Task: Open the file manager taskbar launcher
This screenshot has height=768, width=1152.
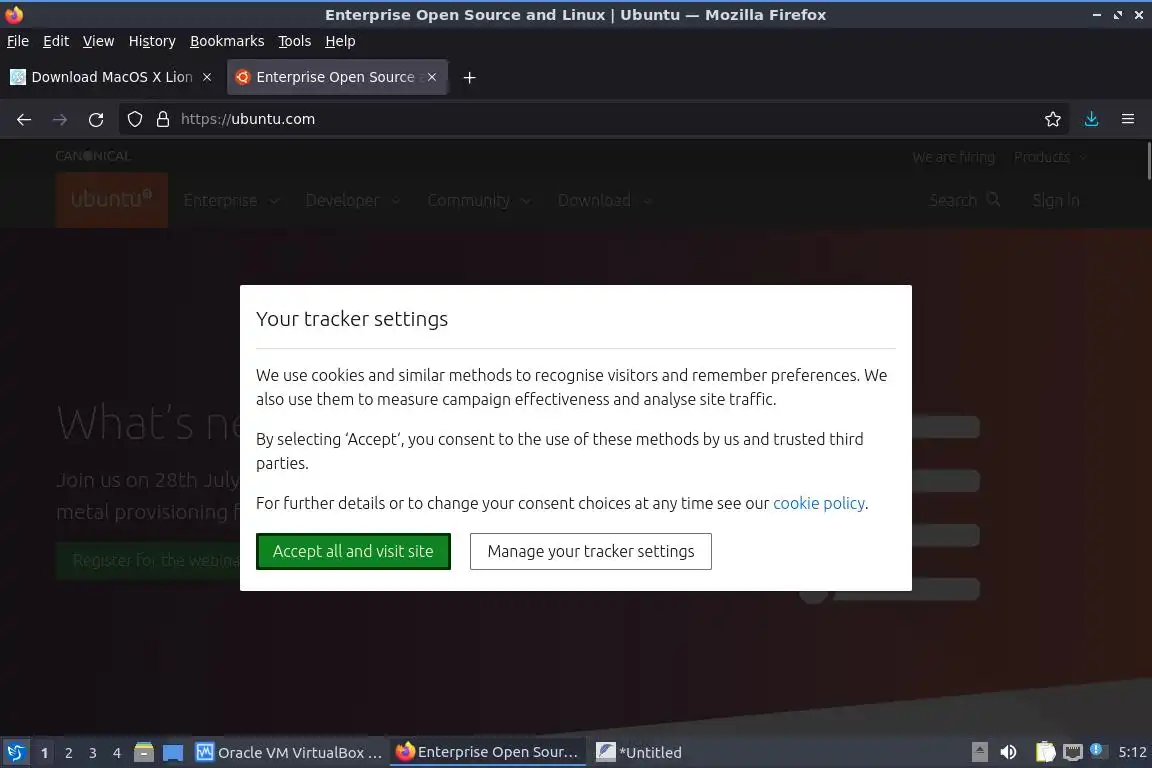Action: (144, 753)
